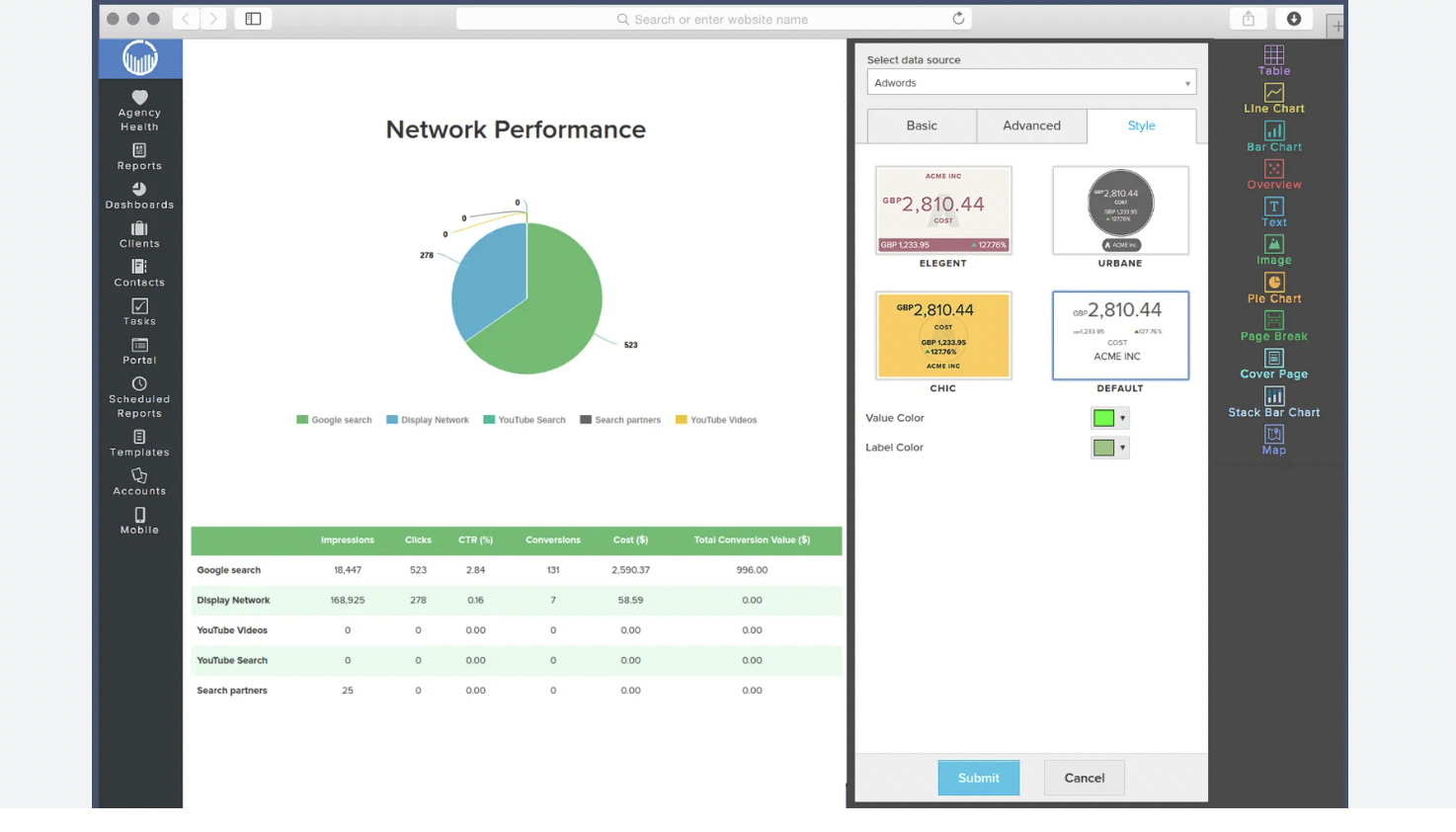Add a Cover Page element

click(1273, 364)
